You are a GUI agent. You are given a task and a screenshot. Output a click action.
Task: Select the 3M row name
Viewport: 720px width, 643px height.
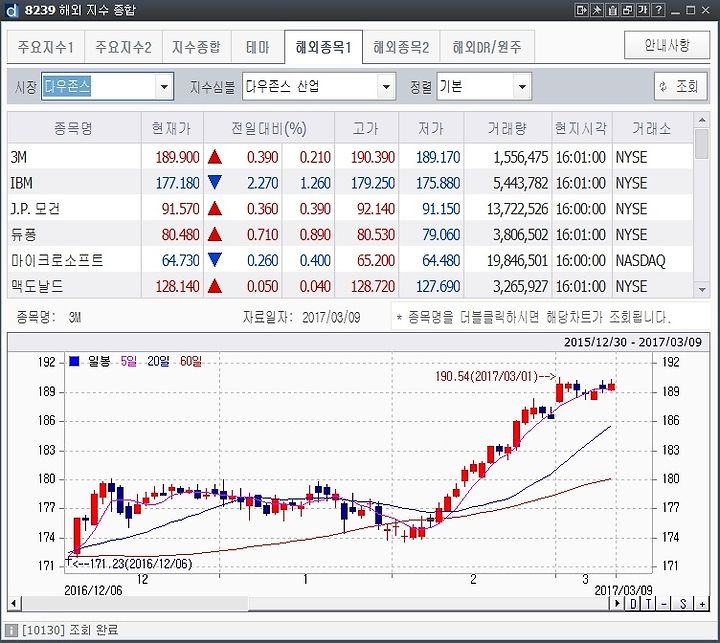coord(19,158)
